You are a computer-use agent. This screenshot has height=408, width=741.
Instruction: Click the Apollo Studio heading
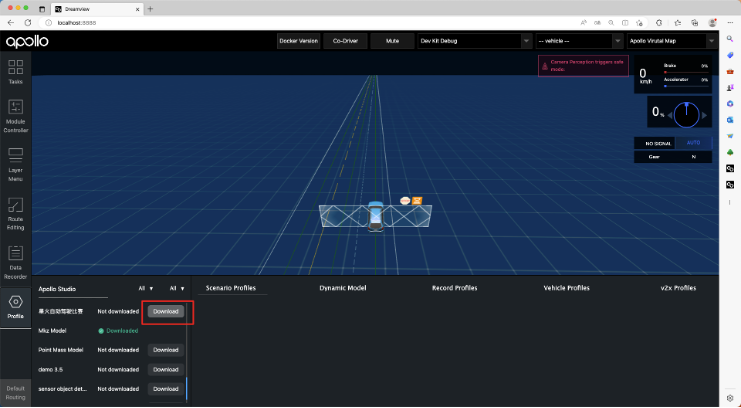pyautogui.click(x=57, y=289)
